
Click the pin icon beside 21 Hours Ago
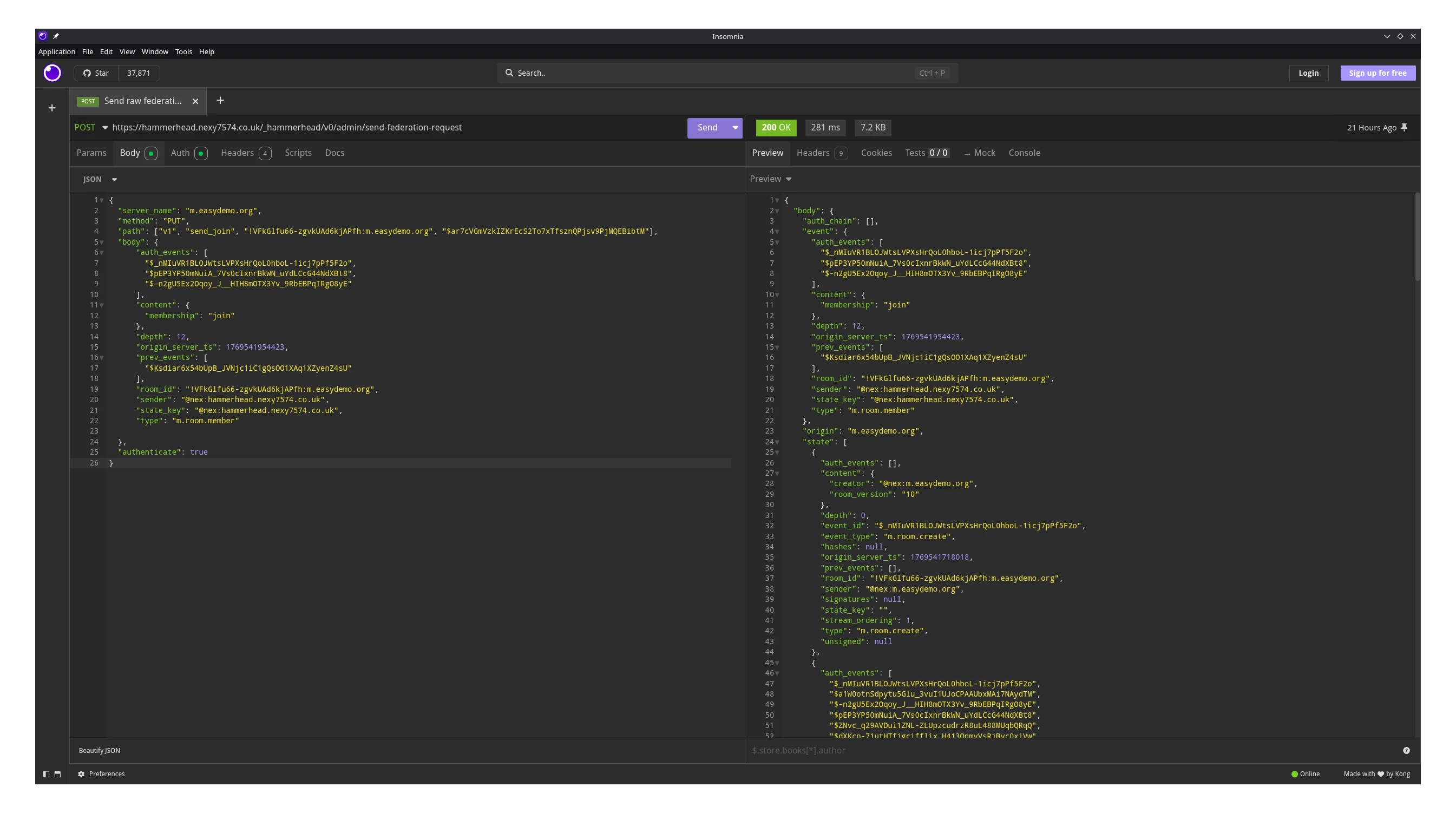[x=1405, y=128]
